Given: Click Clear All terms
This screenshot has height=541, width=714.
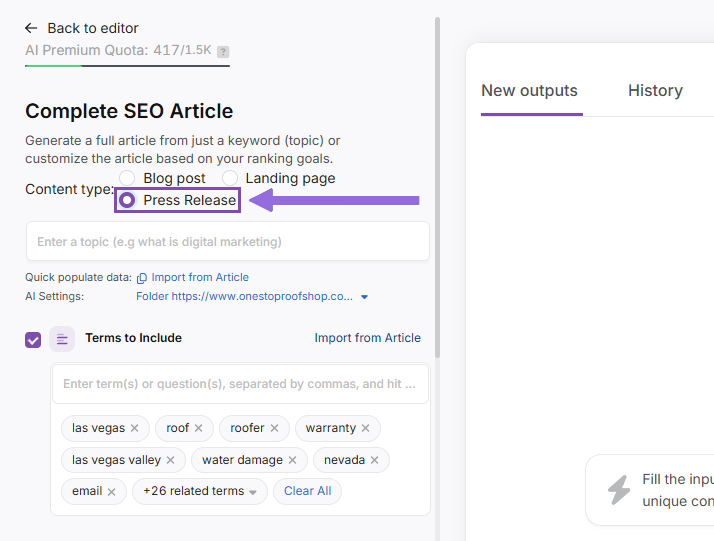Looking at the screenshot, I should click(x=307, y=491).
